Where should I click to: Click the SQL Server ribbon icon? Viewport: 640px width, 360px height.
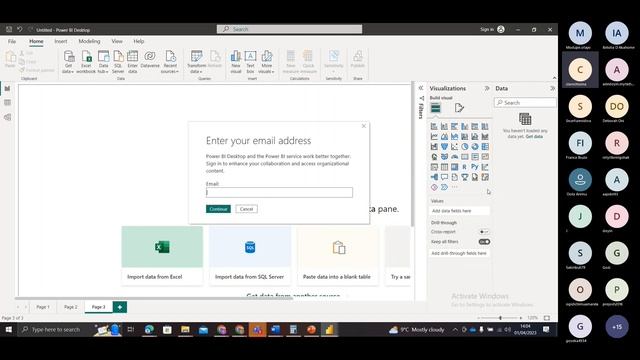pos(118,62)
